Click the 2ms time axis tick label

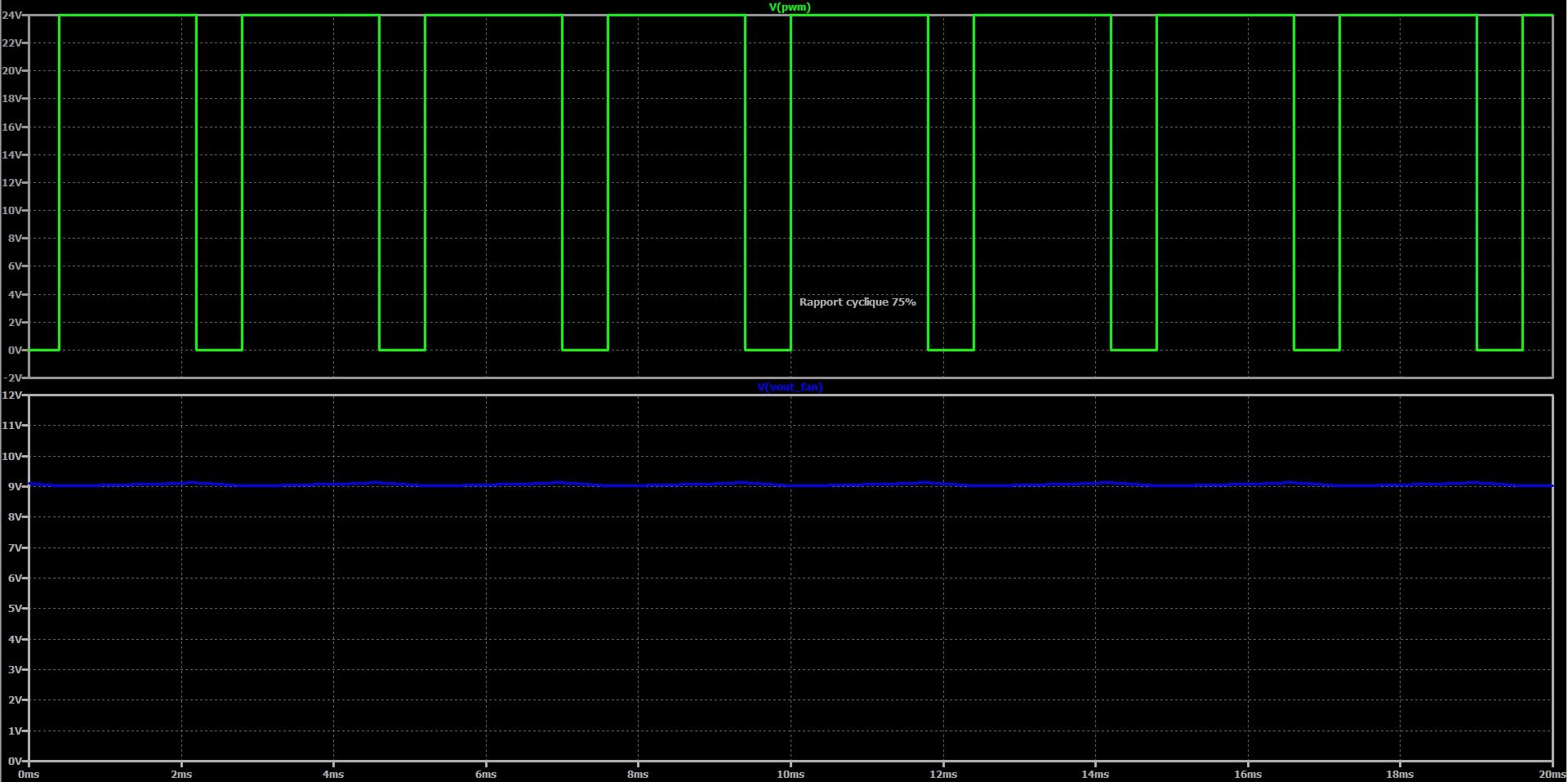click(x=181, y=774)
